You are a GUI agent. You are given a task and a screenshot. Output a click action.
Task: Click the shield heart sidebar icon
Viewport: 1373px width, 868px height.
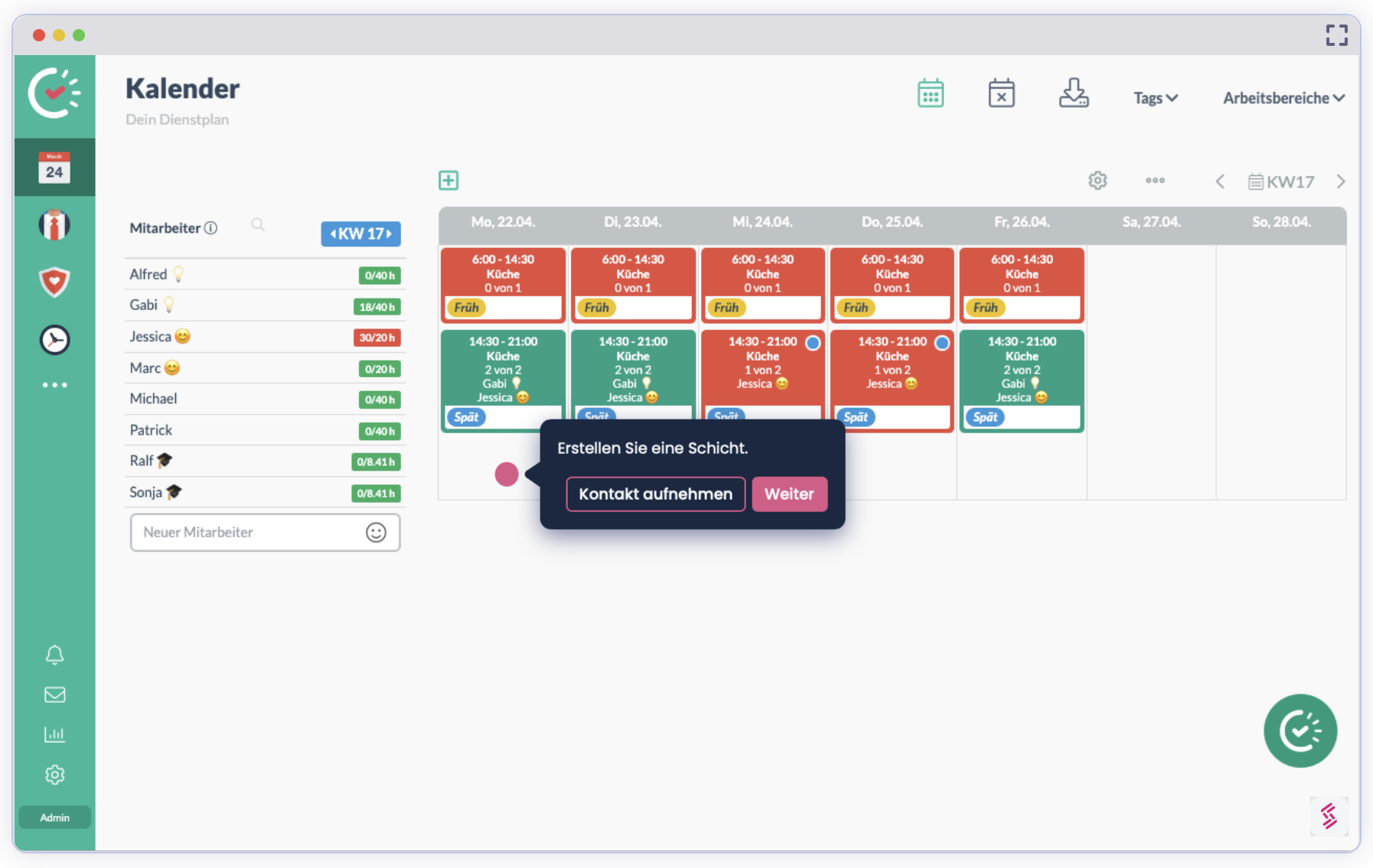54,282
